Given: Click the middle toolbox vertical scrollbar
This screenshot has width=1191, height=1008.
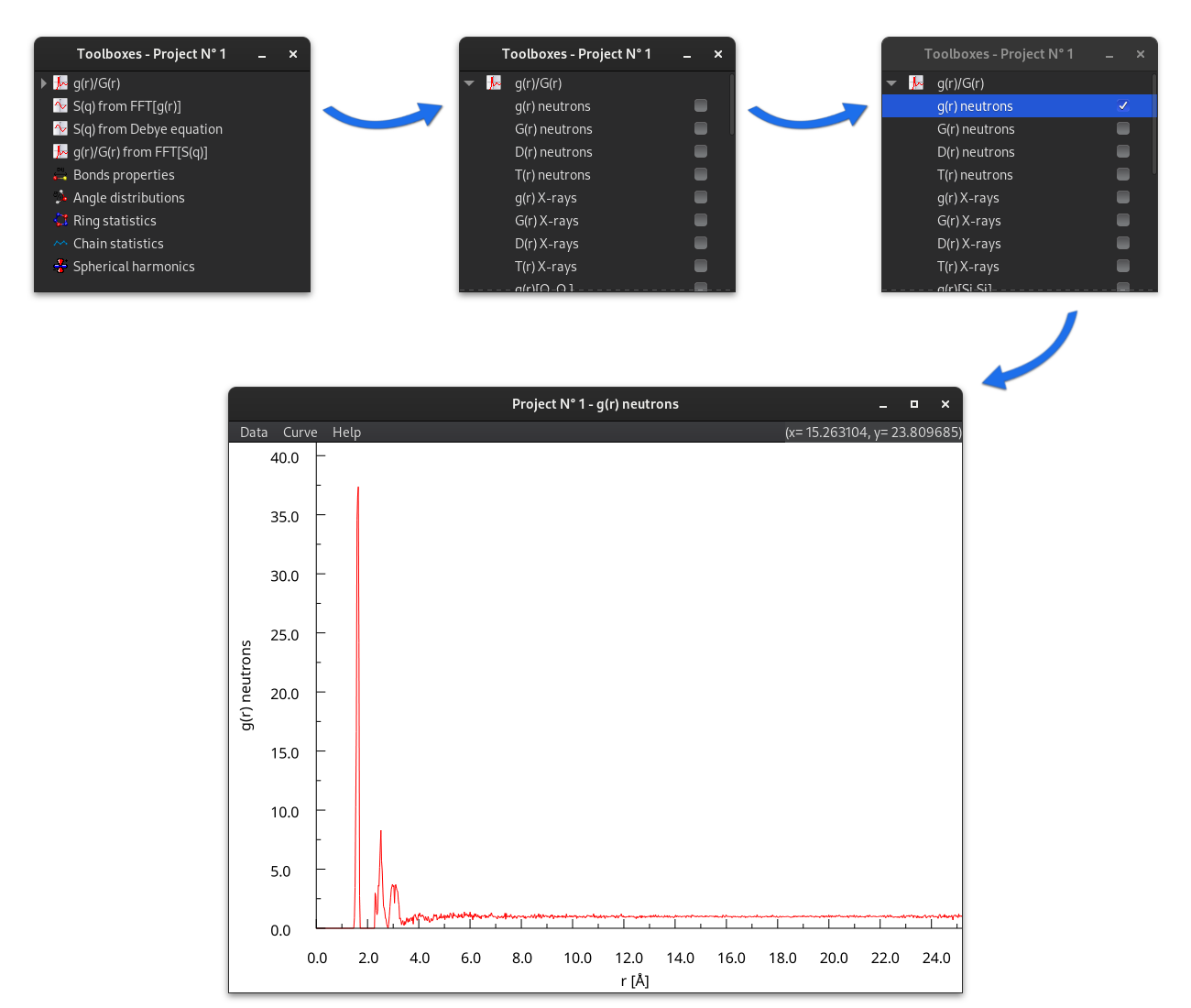Looking at the screenshot, I should coord(731,105).
